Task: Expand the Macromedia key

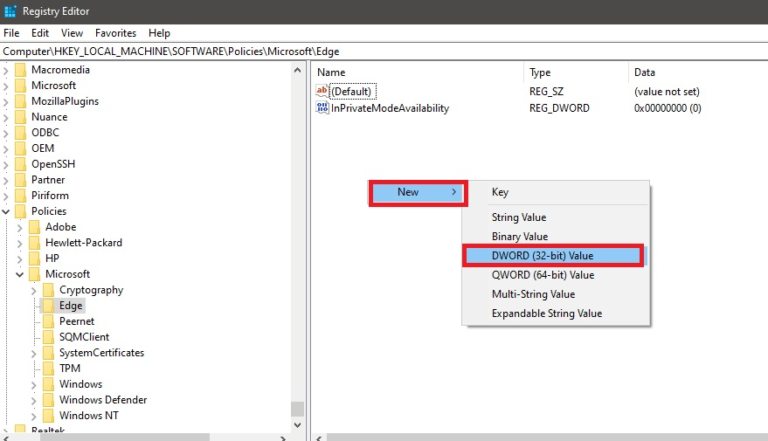Action: [6, 70]
